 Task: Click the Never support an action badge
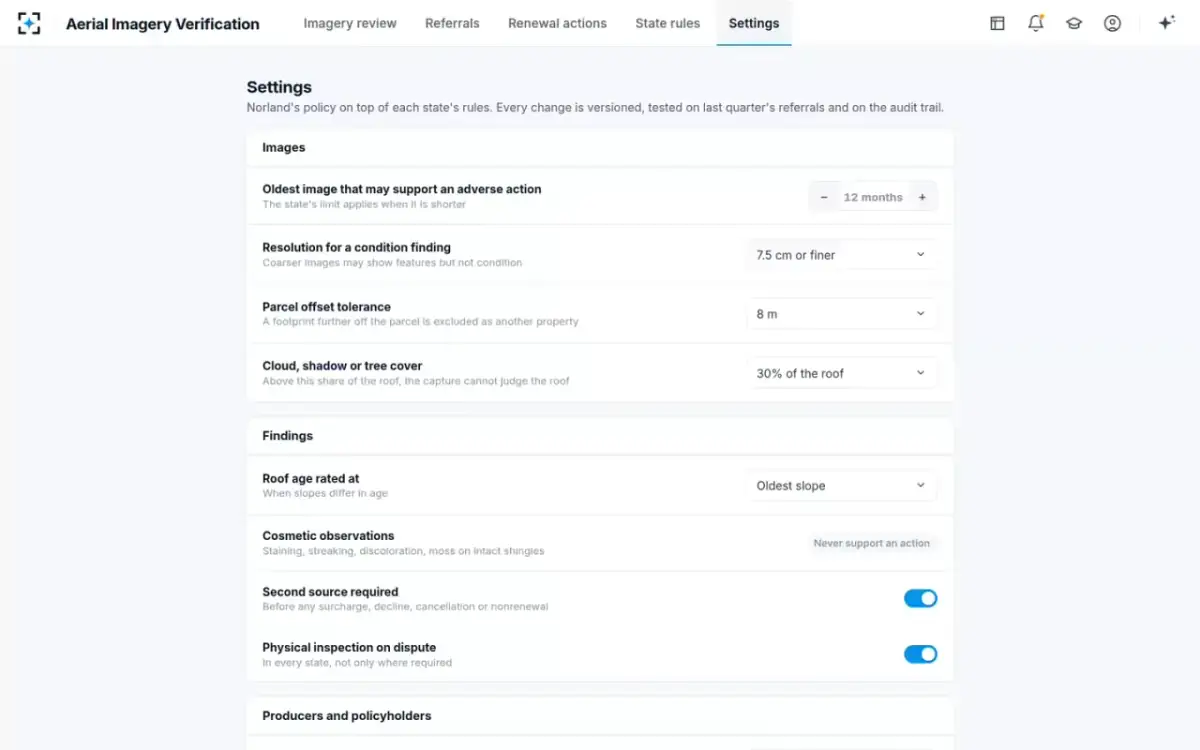coord(872,543)
